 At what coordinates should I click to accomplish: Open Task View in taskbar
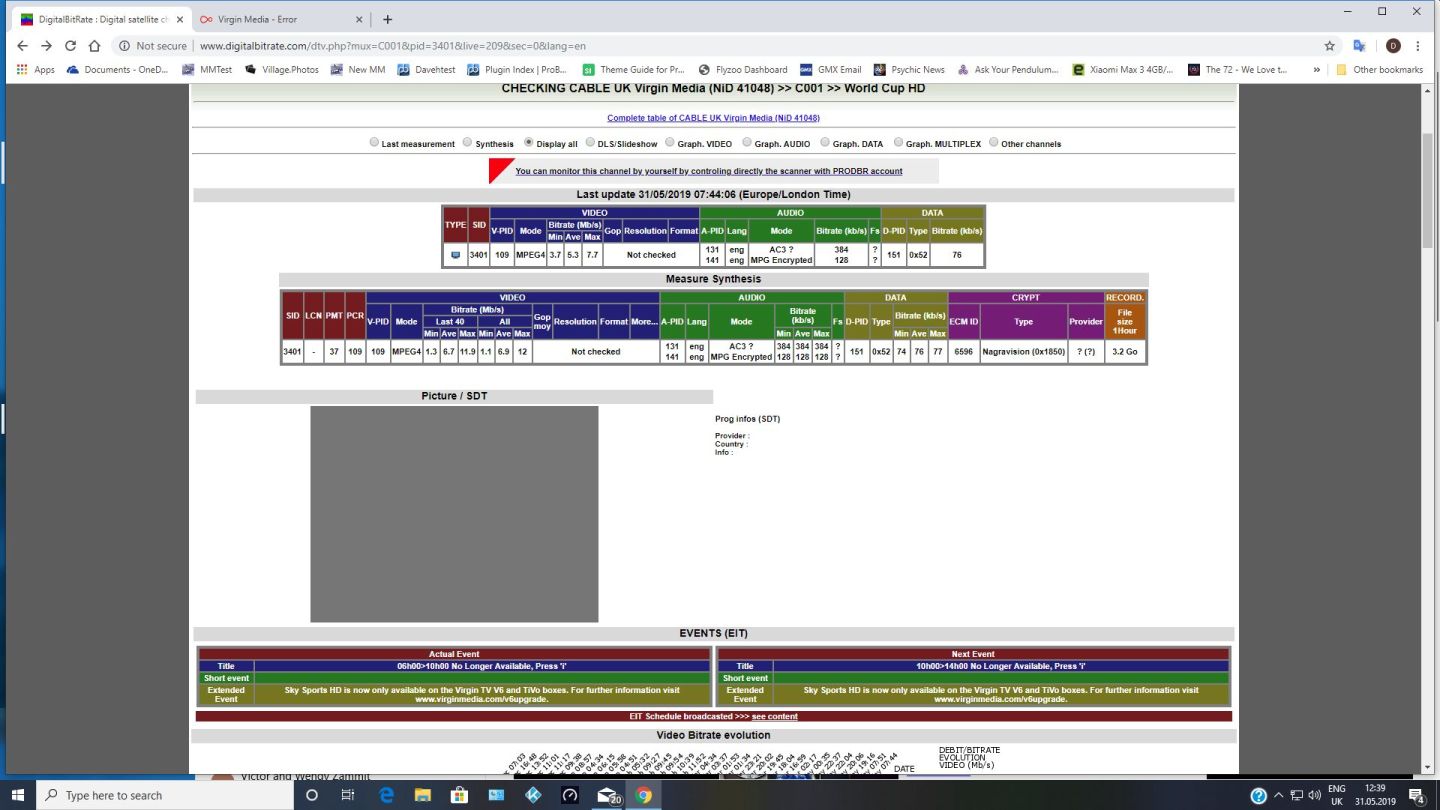coord(348,795)
